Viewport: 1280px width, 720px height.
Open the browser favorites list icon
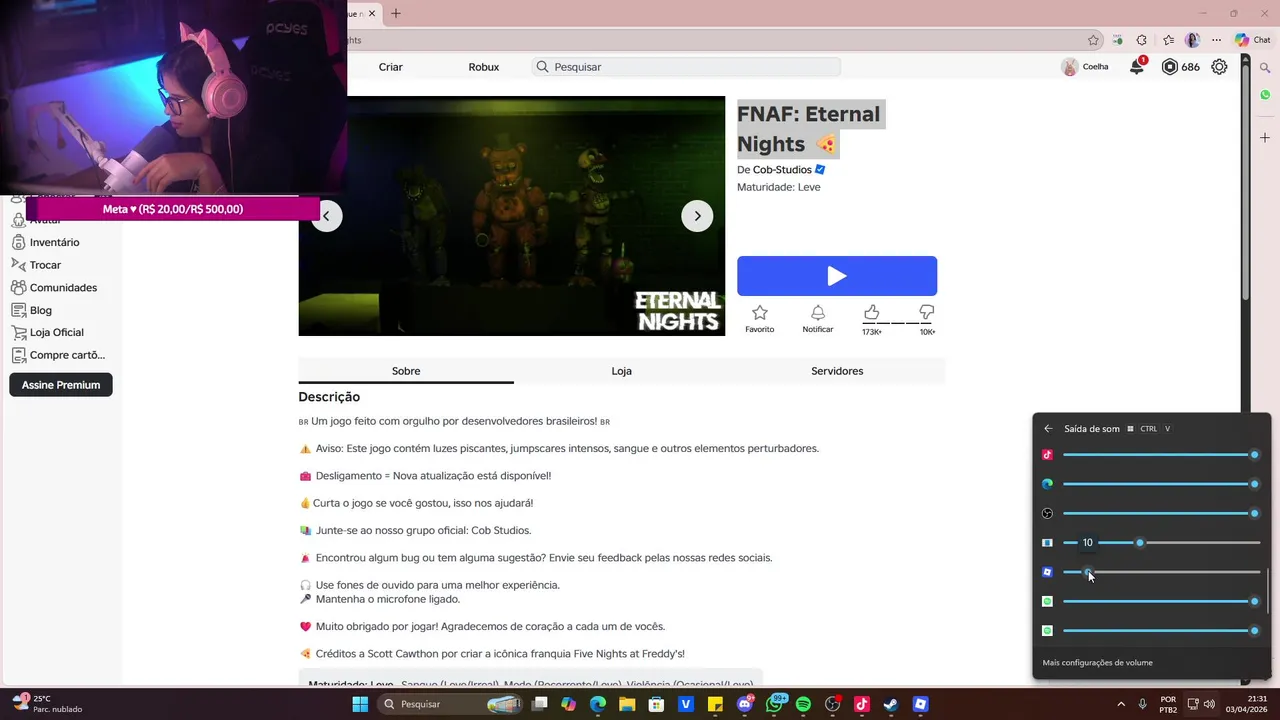pyautogui.click(x=1168, y=40)
